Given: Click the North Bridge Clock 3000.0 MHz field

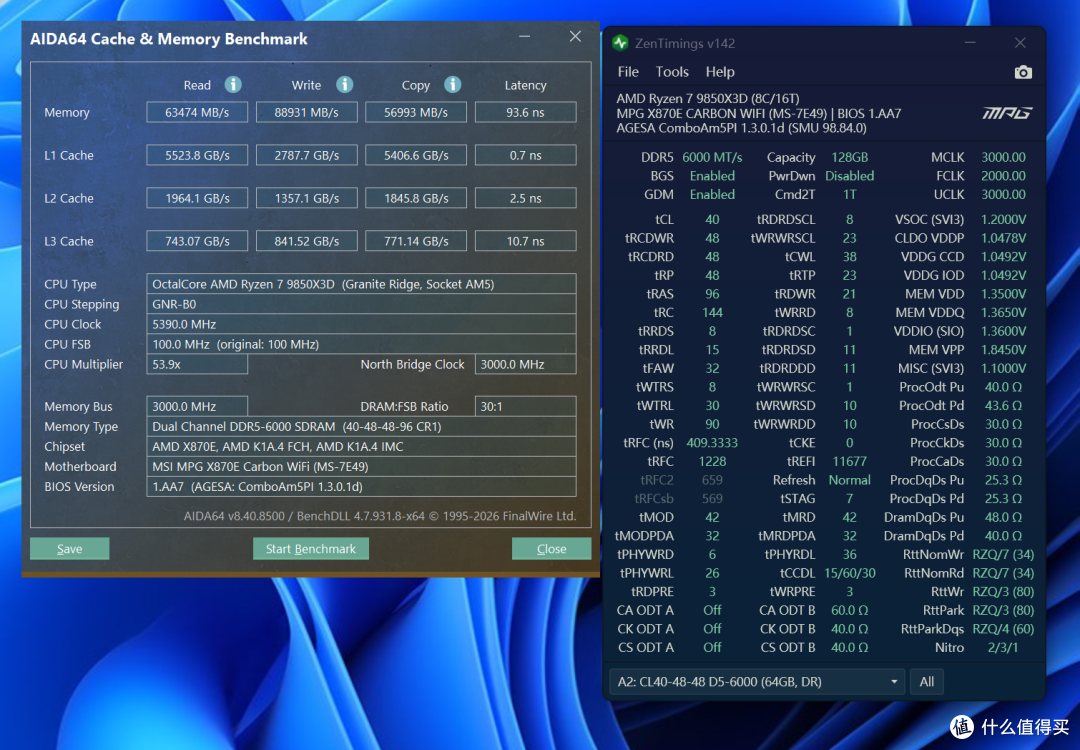Looking at the screenshot, I should point(526,364).
